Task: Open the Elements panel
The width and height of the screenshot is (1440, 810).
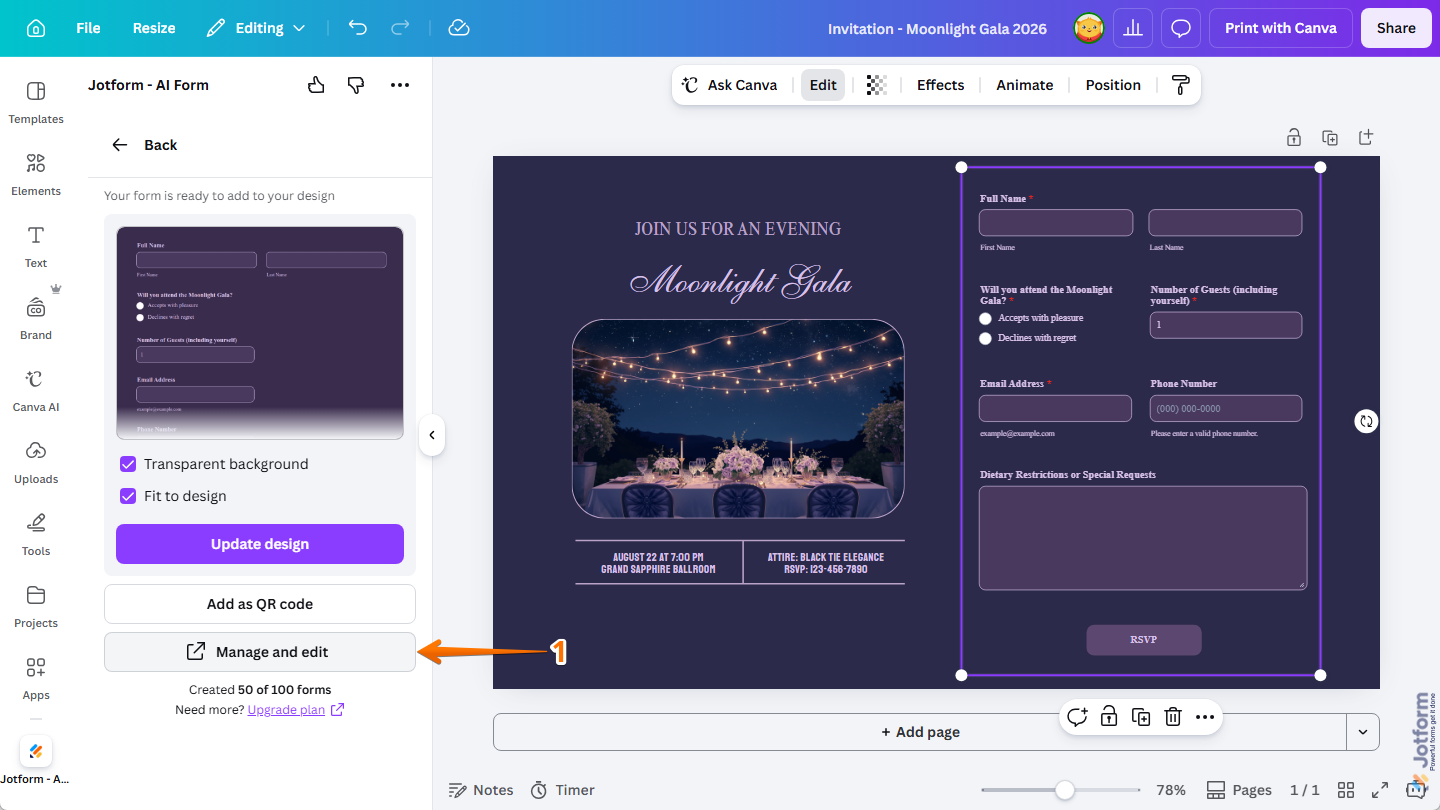Action: pyautogui.click(x=36, y=175)
